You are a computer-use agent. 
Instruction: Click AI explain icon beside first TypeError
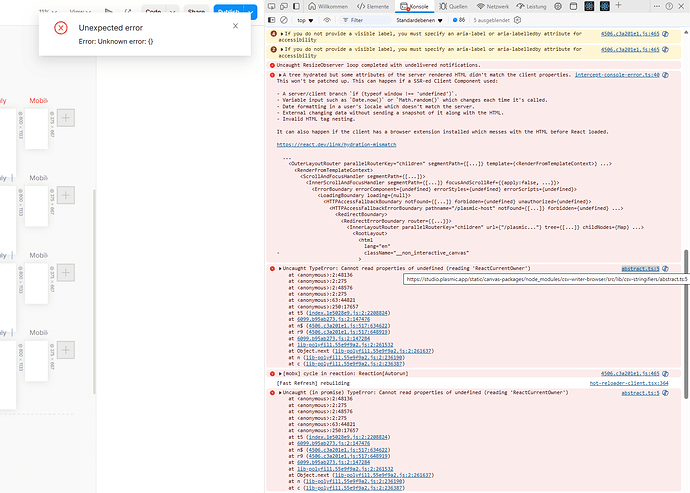click(665, 269)
